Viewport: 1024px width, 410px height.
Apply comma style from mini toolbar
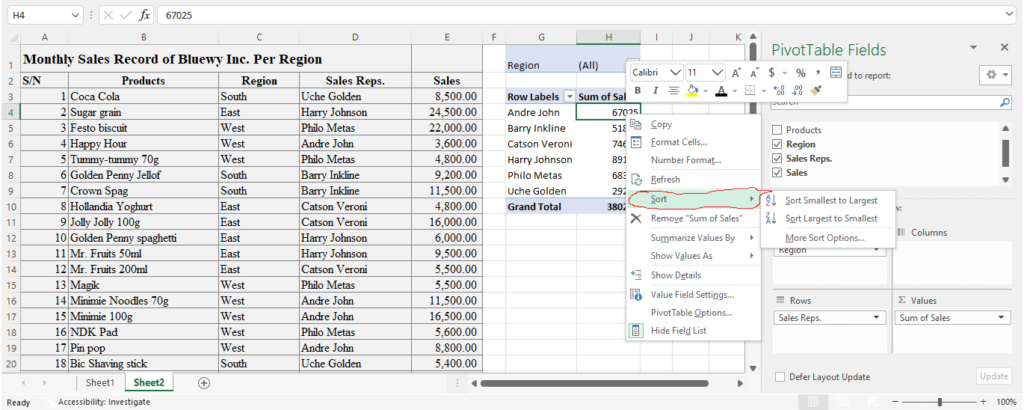pyautogui.click(x=818, y=72)
